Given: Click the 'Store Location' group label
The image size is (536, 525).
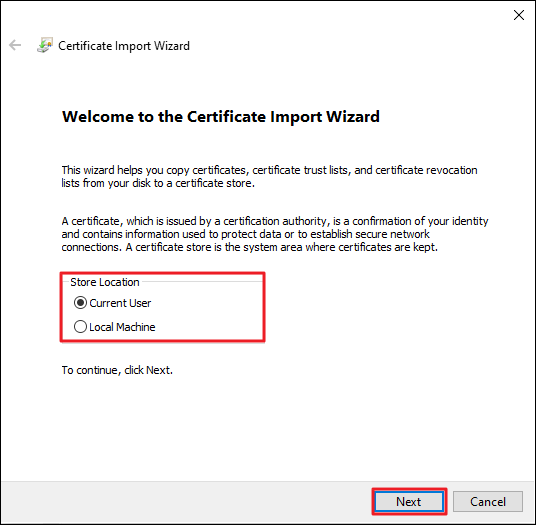Looking at the screenshot, I should tap(105, 282).
